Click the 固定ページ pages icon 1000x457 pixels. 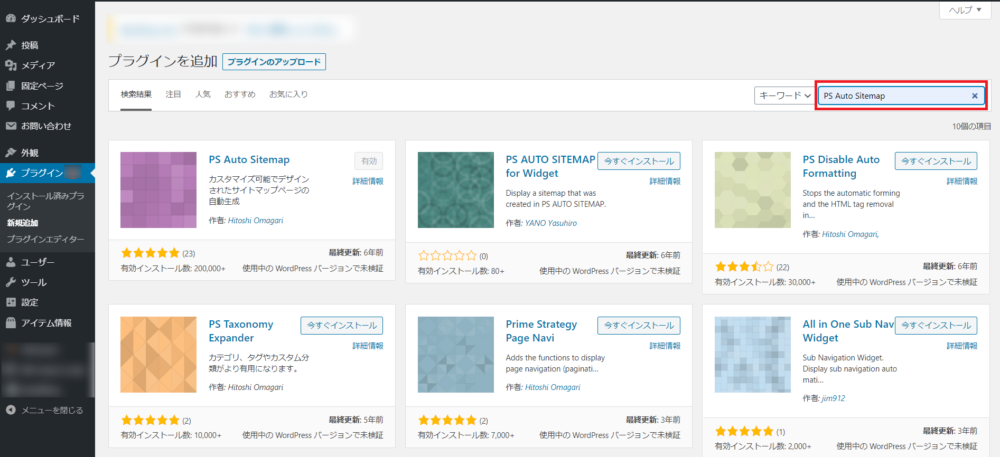coord(10,85)
